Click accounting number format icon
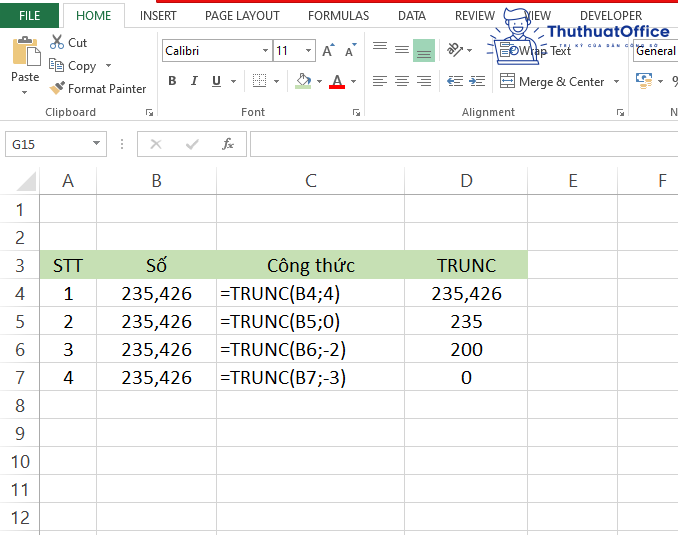Screen dimensions: 678x535 (644, 80)
